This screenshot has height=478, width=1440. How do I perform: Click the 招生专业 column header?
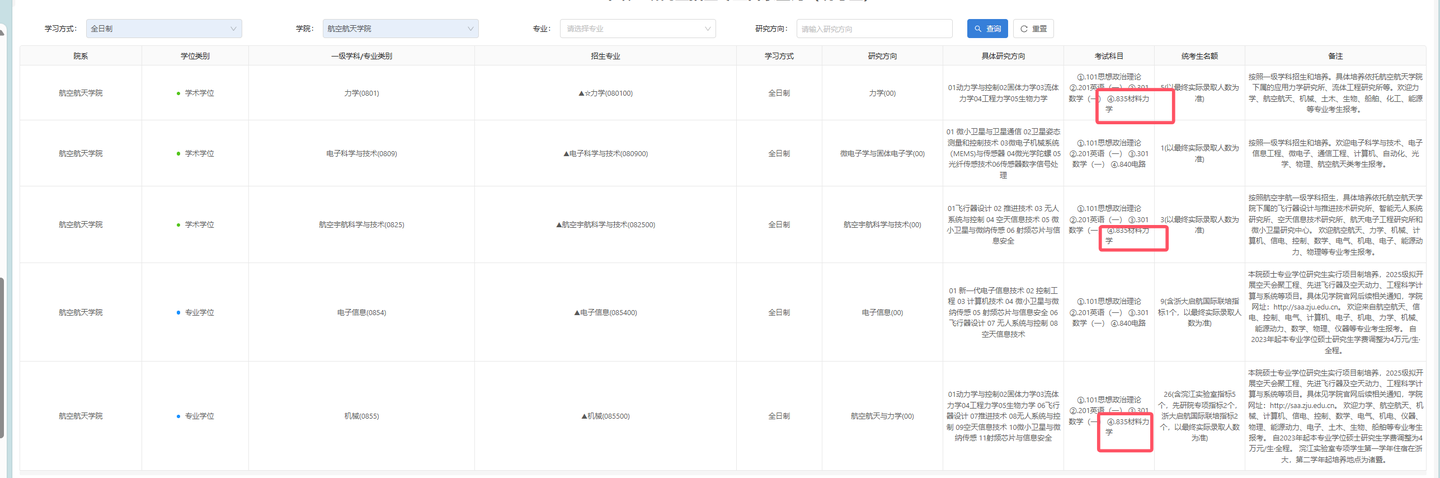point(606,56)
